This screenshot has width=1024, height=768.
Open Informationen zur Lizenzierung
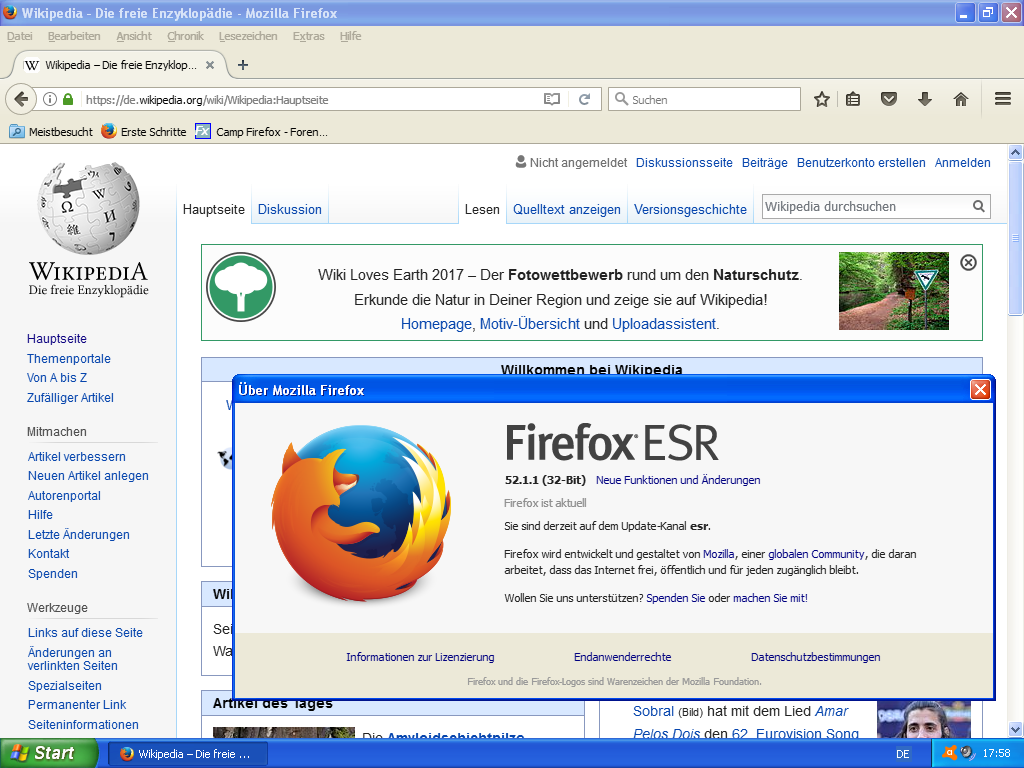point(420,657)
